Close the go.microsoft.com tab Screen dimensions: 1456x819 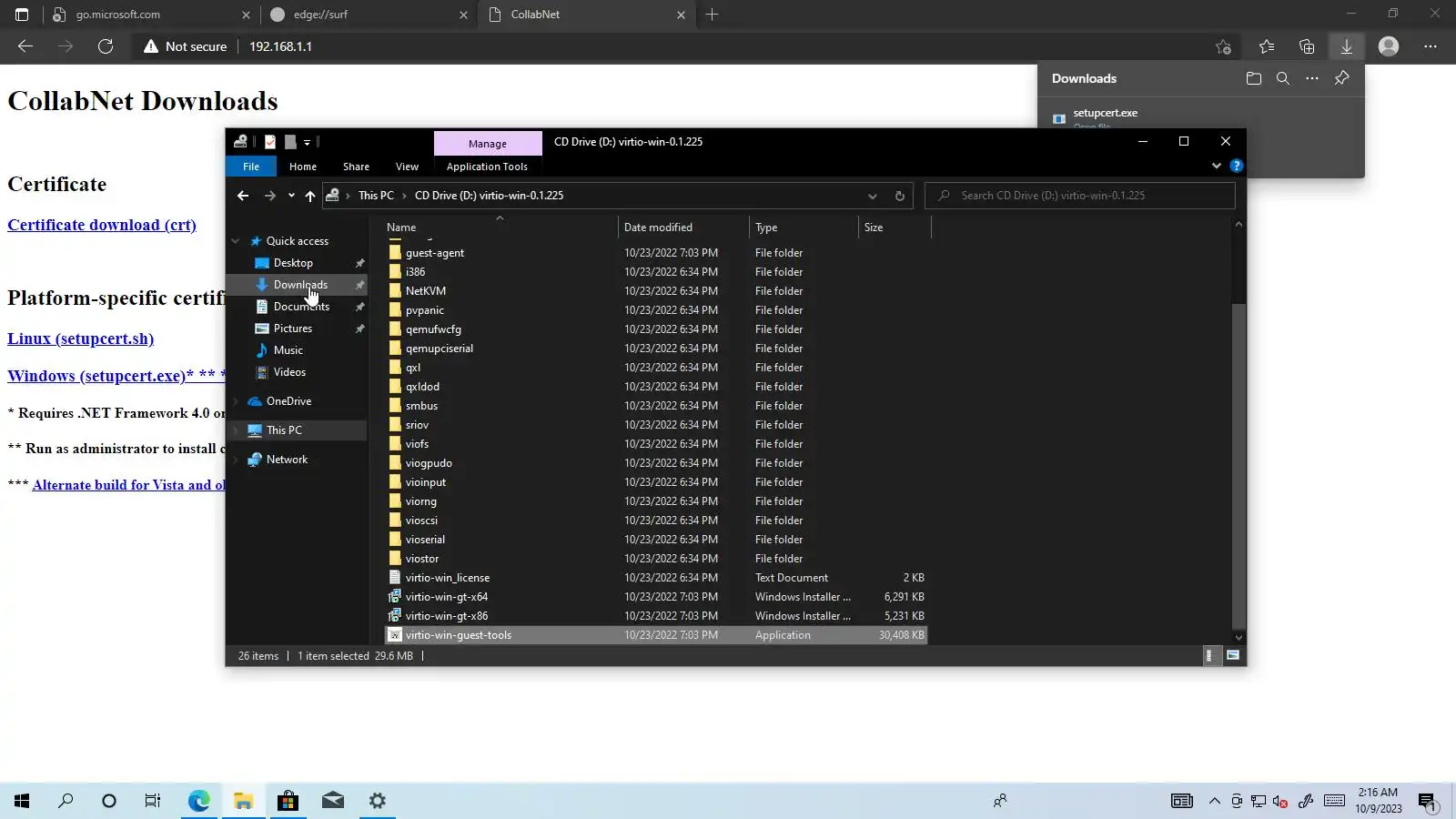point(246,15)
